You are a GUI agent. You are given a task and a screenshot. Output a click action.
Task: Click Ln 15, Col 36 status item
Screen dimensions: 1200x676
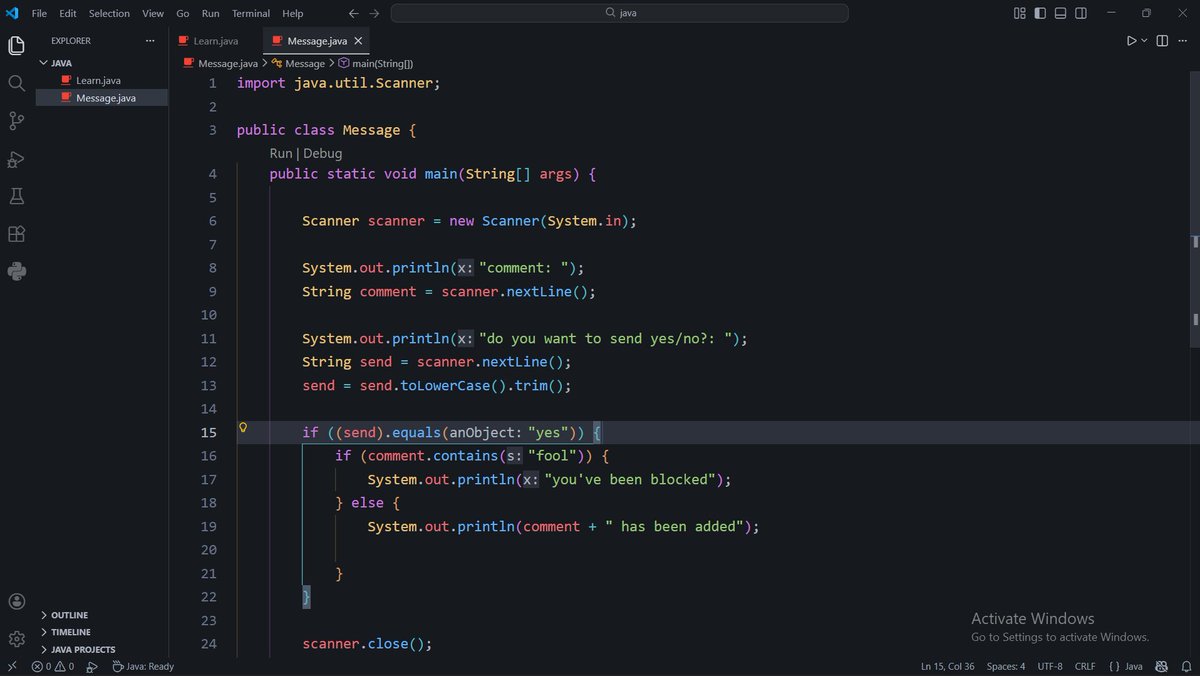(x=947, y=666)
